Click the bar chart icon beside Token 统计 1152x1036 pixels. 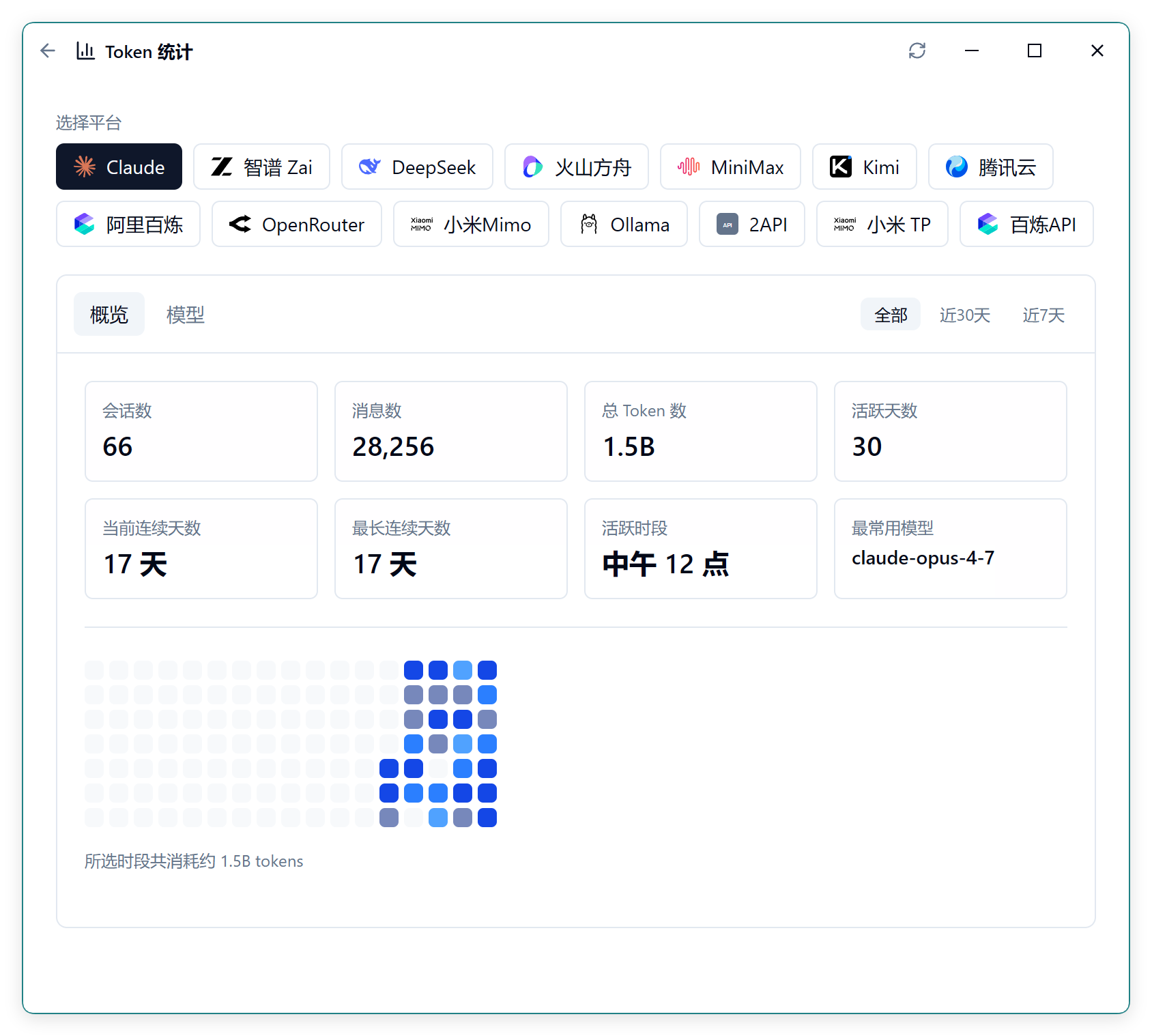click(85, 51)
